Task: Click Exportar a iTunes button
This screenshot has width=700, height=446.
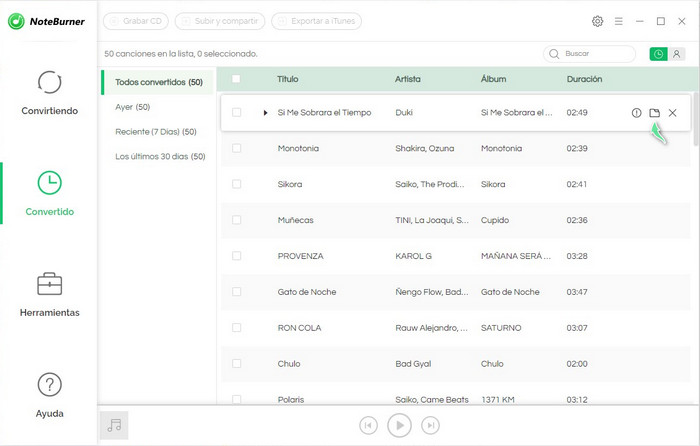Action: coord(317,21)
